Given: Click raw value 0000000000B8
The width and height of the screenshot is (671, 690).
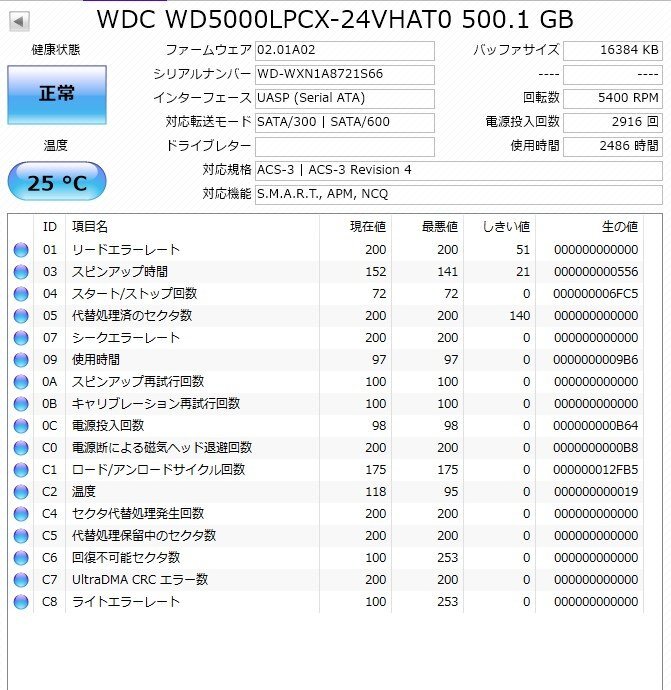Looking at the screenshot, I should (x=596, y=448).
